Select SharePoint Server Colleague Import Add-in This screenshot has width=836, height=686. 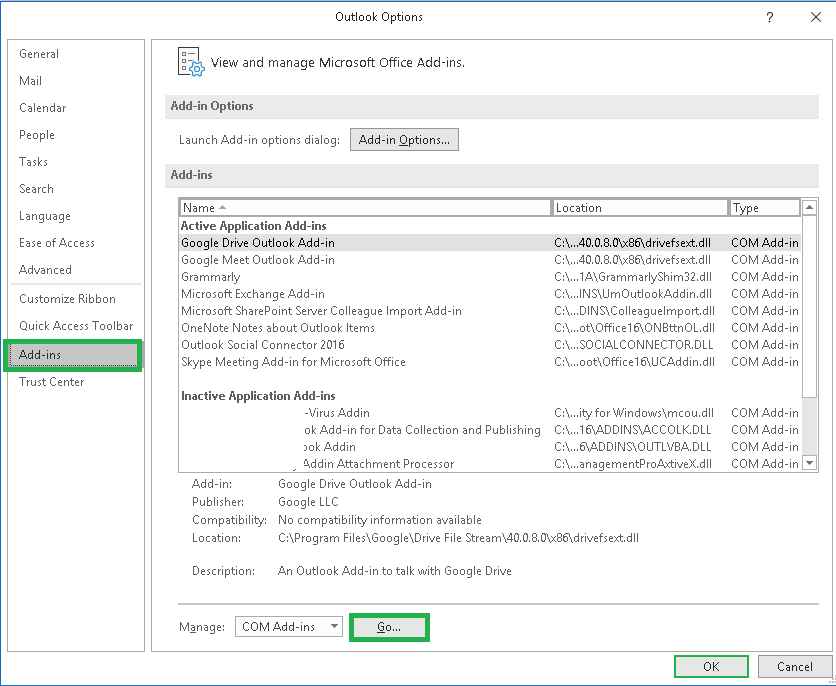click(489, 311)
